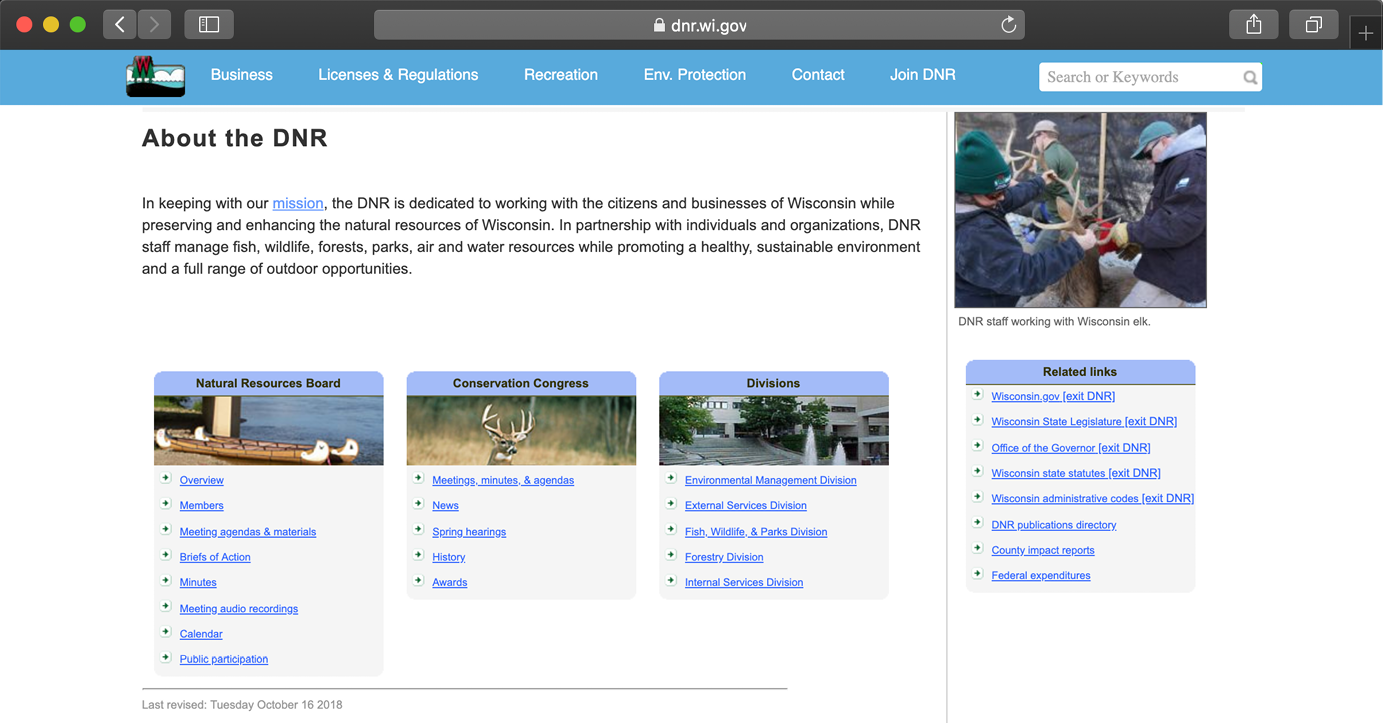Open Meeting audio recordings link

(x=239, y=608)
